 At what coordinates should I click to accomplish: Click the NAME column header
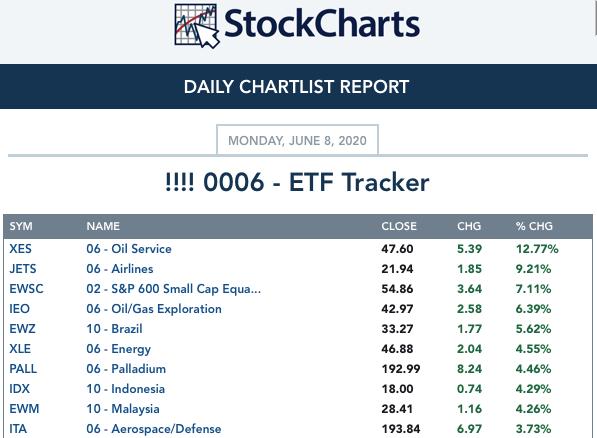[x=103, y=226]
